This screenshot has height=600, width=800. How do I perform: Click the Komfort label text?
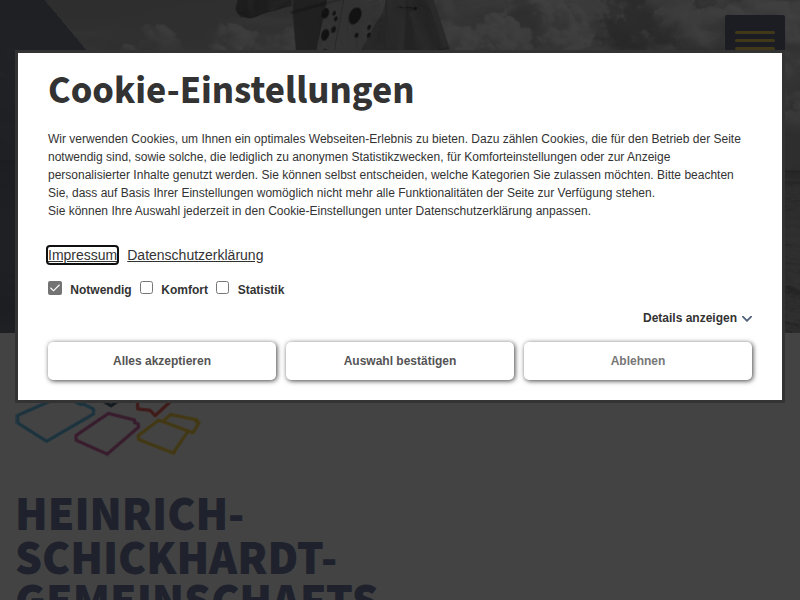184,290
